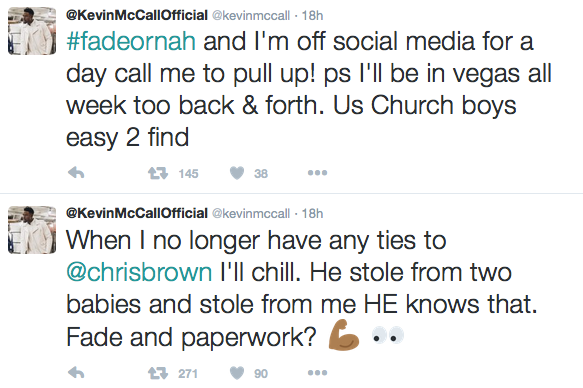Retweet the #fadeornah tweet
The height and width of the screenshot is (388, 583).
tap(158, 173)
